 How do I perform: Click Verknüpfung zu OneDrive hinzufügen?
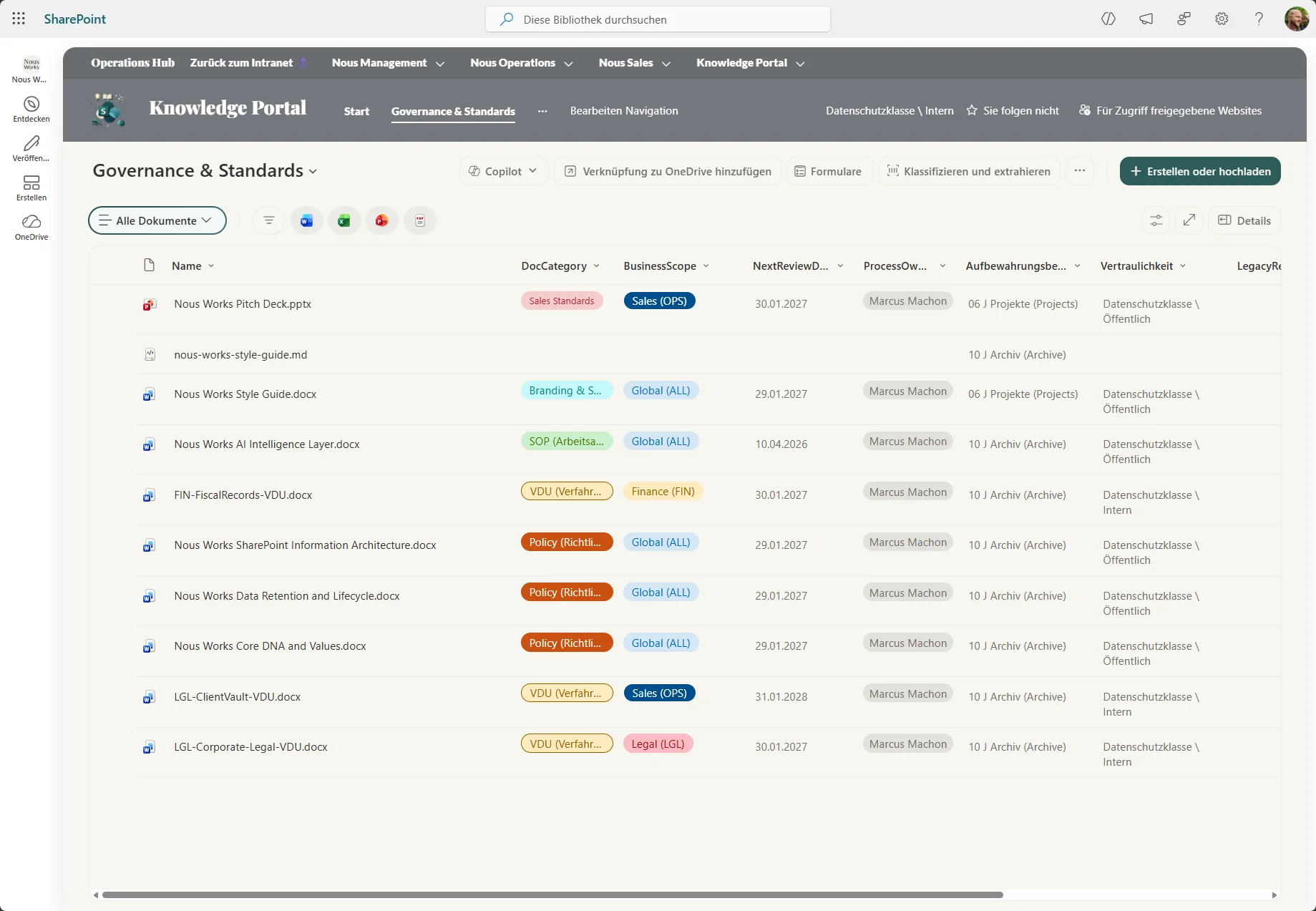[x=668, y=171]
